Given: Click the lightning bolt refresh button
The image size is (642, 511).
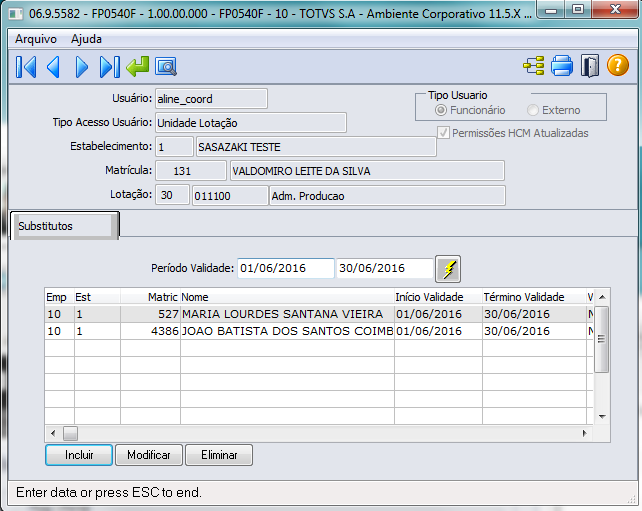Looking at the screenshot, I should click(x=448, y=269).
